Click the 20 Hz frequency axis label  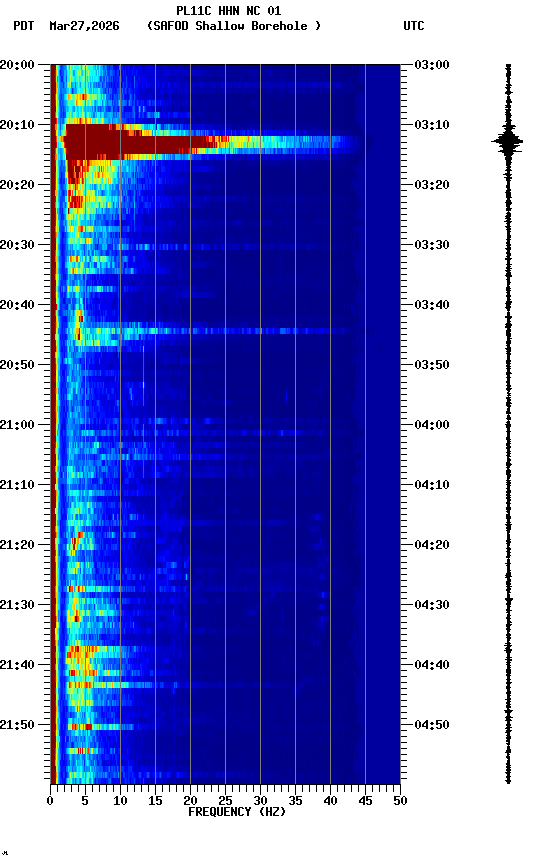click(x=190, y=802)
